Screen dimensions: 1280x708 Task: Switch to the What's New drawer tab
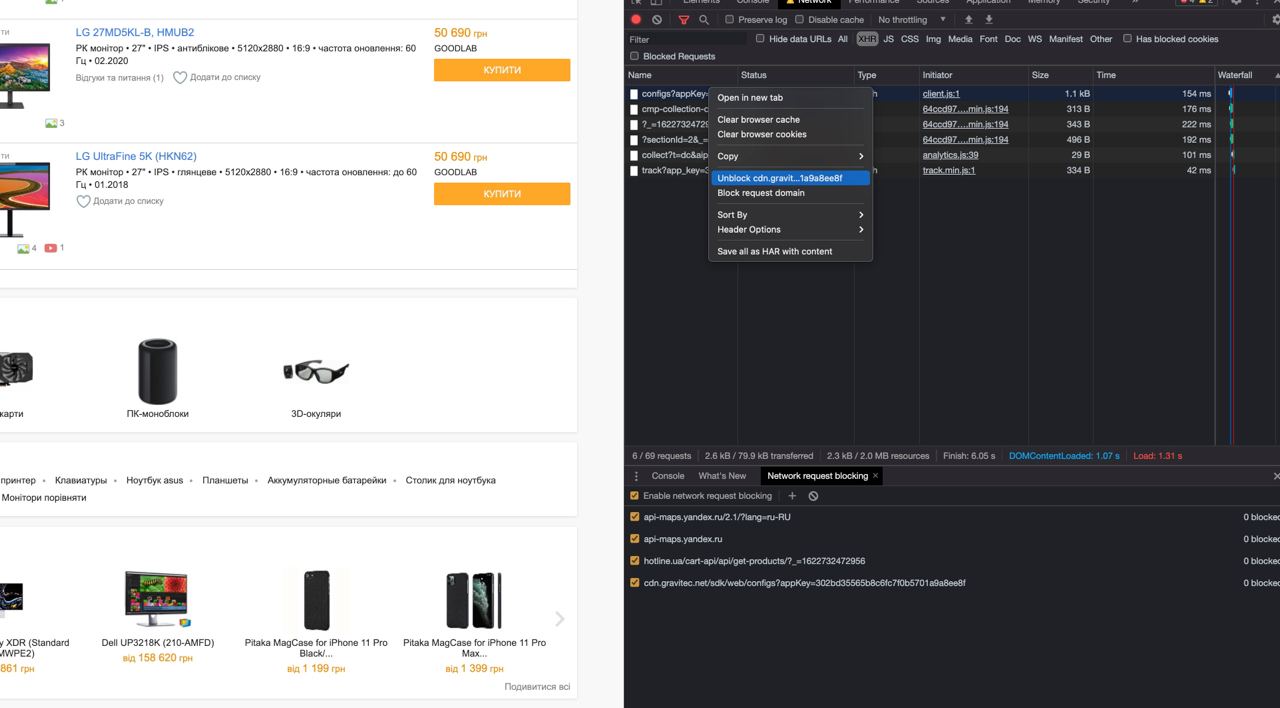tap(722, 476)
